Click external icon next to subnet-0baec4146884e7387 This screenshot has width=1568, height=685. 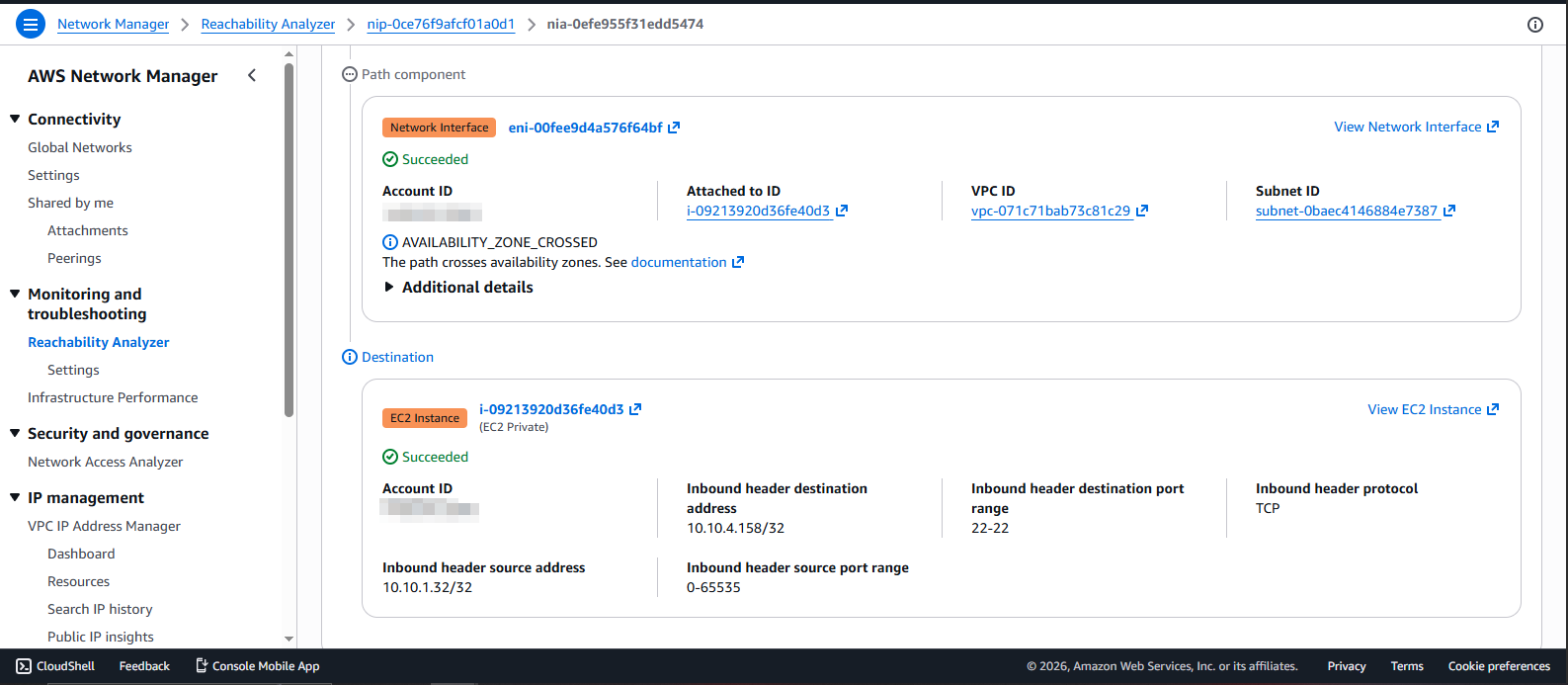[x=1449, y=211]
